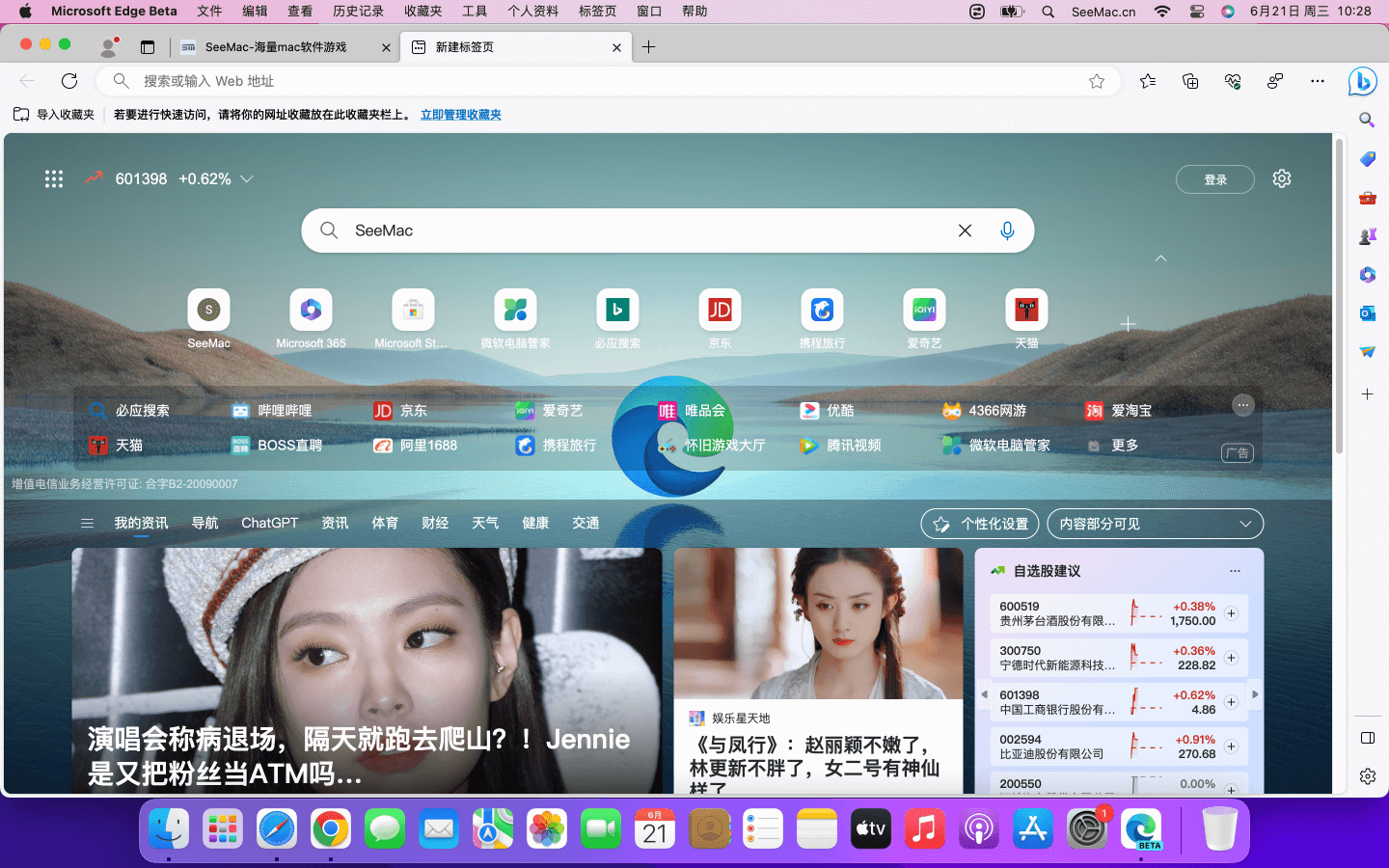Open page settings gear icon

[1282, 178]
